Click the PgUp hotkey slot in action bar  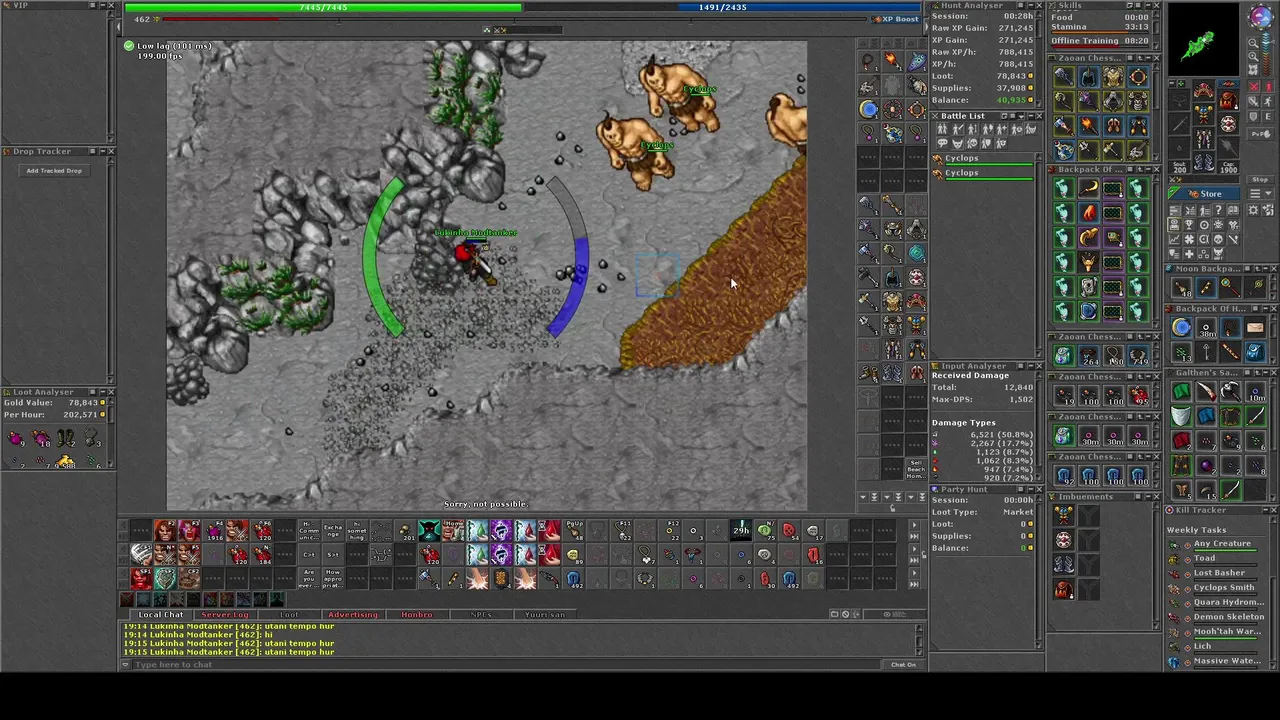pyautogui.click(x=574, y=530)
